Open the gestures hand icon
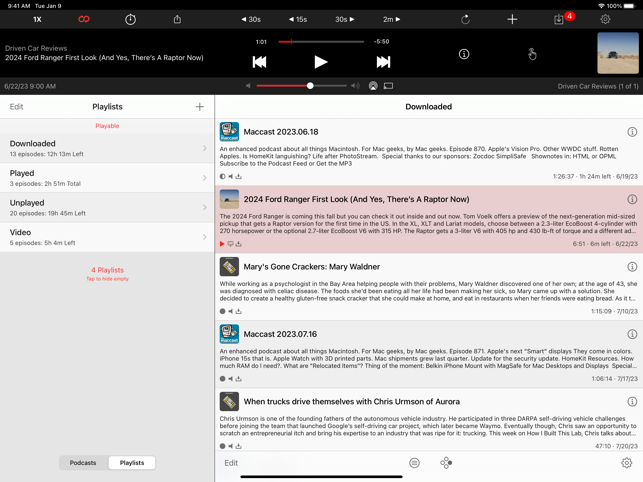Screen dimensions: 643x482 point(532,54)
